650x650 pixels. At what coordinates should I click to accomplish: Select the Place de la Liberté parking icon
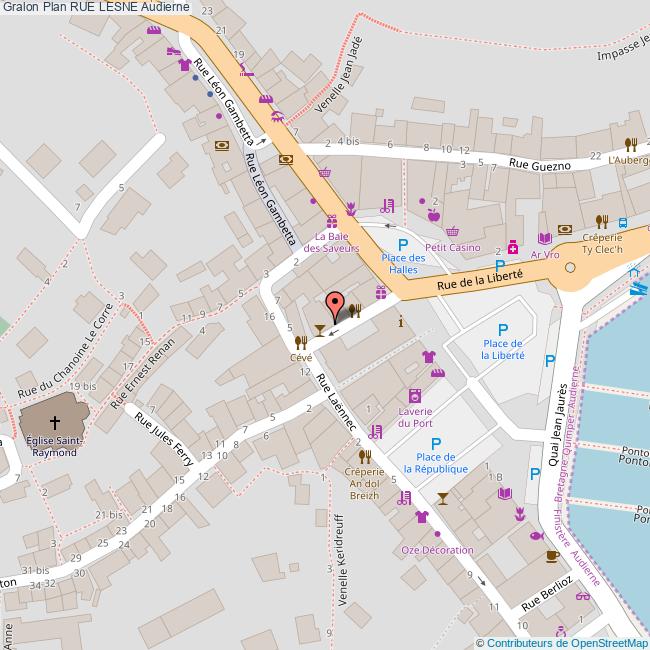pyautogui.click(x=502, y=329)
